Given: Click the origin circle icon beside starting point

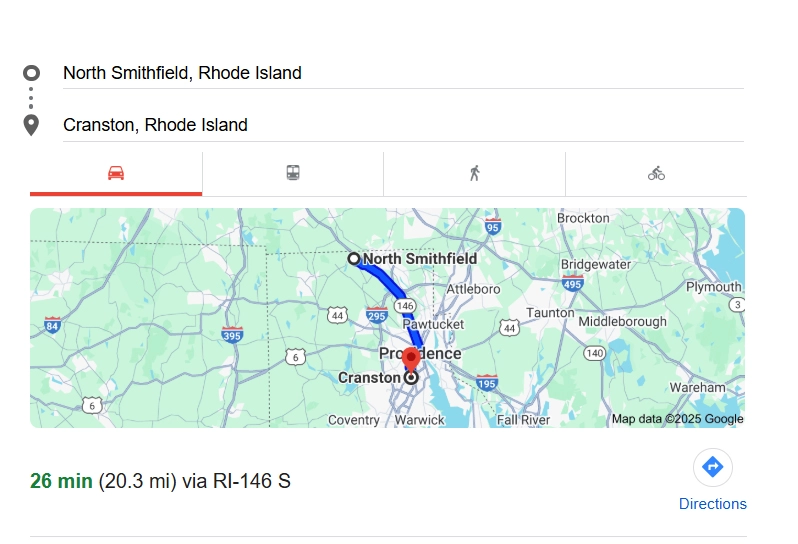Looking at the screenshot, I should 31,73.
